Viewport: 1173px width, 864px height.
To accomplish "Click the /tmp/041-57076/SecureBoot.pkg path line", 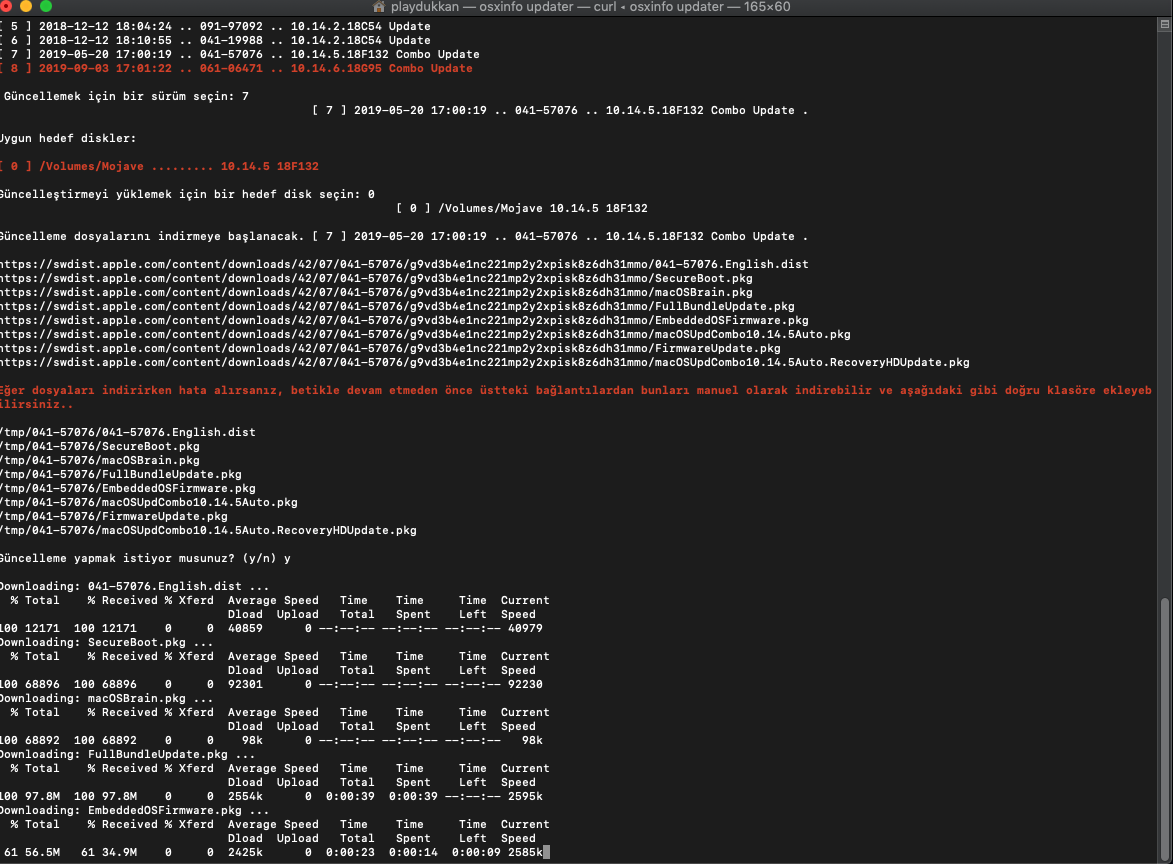I will click(x=100, y=446).
